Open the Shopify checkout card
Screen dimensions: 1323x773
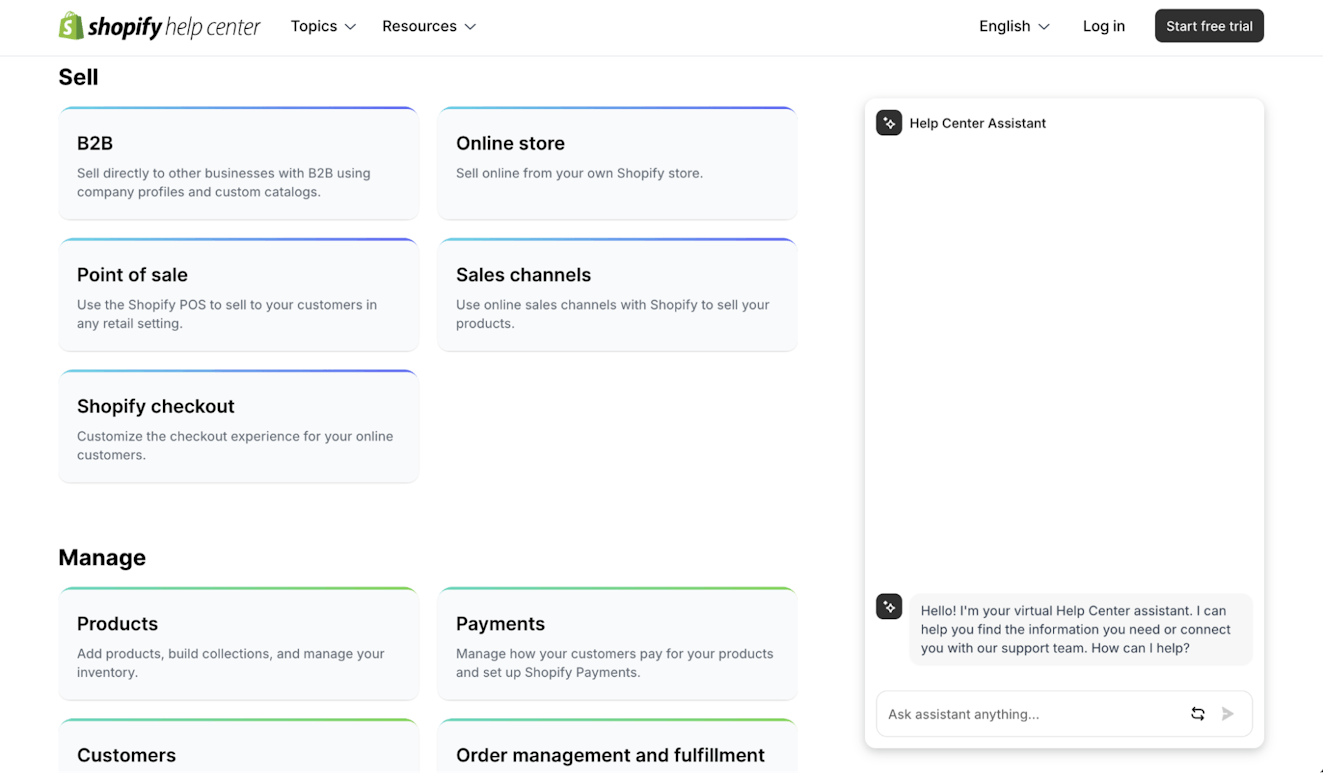click(x=238, y=427)
